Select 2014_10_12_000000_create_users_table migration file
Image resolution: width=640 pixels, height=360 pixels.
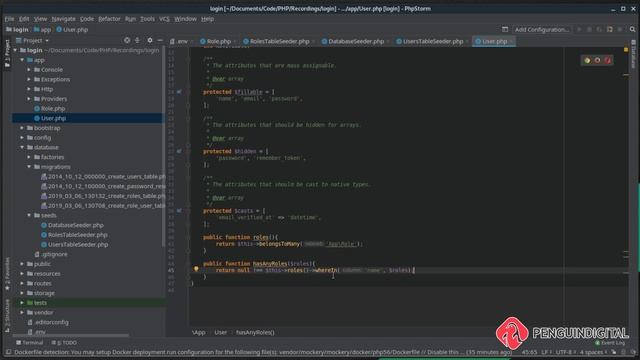coord(103,177)
